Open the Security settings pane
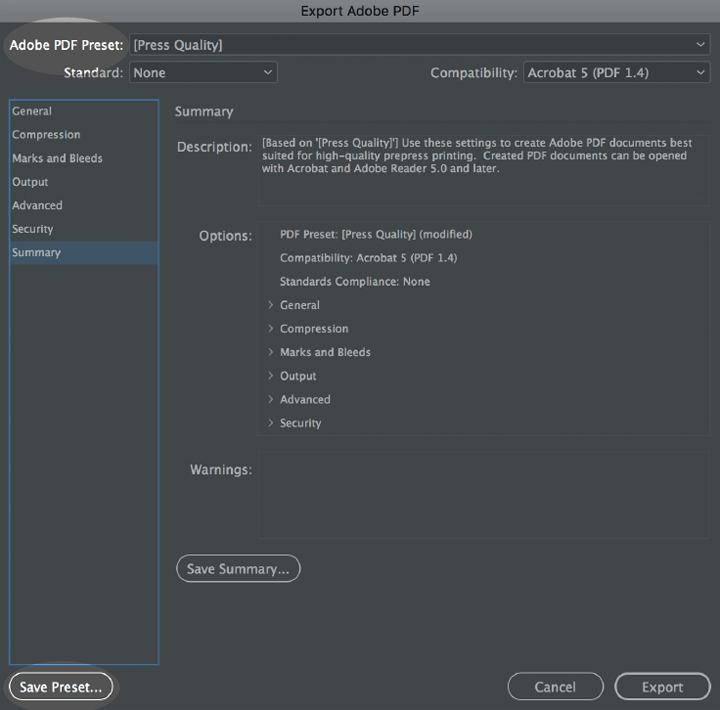Image resolution: width=720 pixels, height=710 pixels. click(33, 229)
